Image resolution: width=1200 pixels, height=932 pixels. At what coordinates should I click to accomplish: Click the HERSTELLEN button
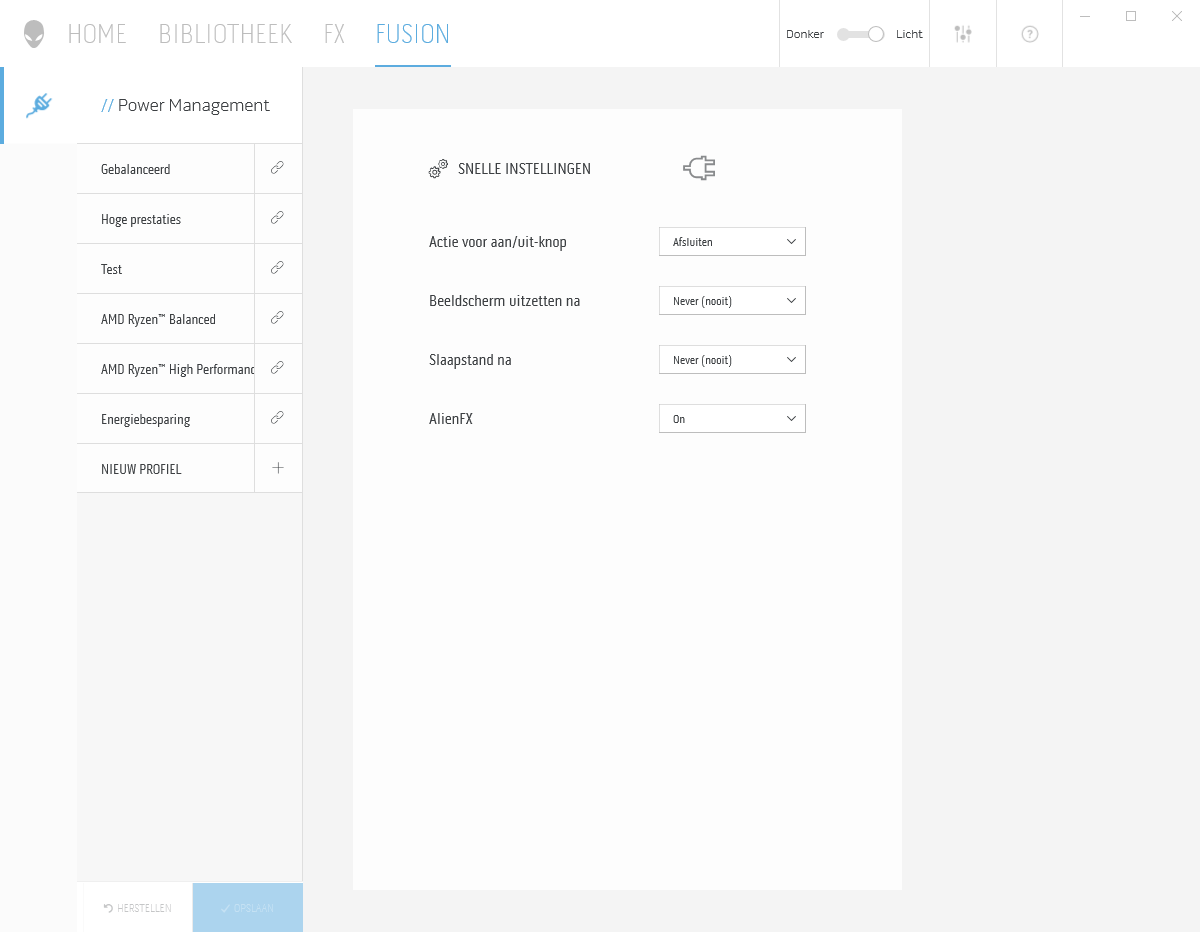137,908
